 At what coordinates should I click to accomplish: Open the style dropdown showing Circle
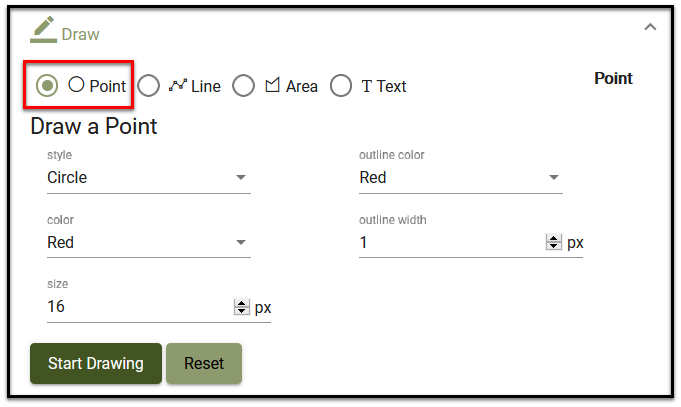point(148,178)
